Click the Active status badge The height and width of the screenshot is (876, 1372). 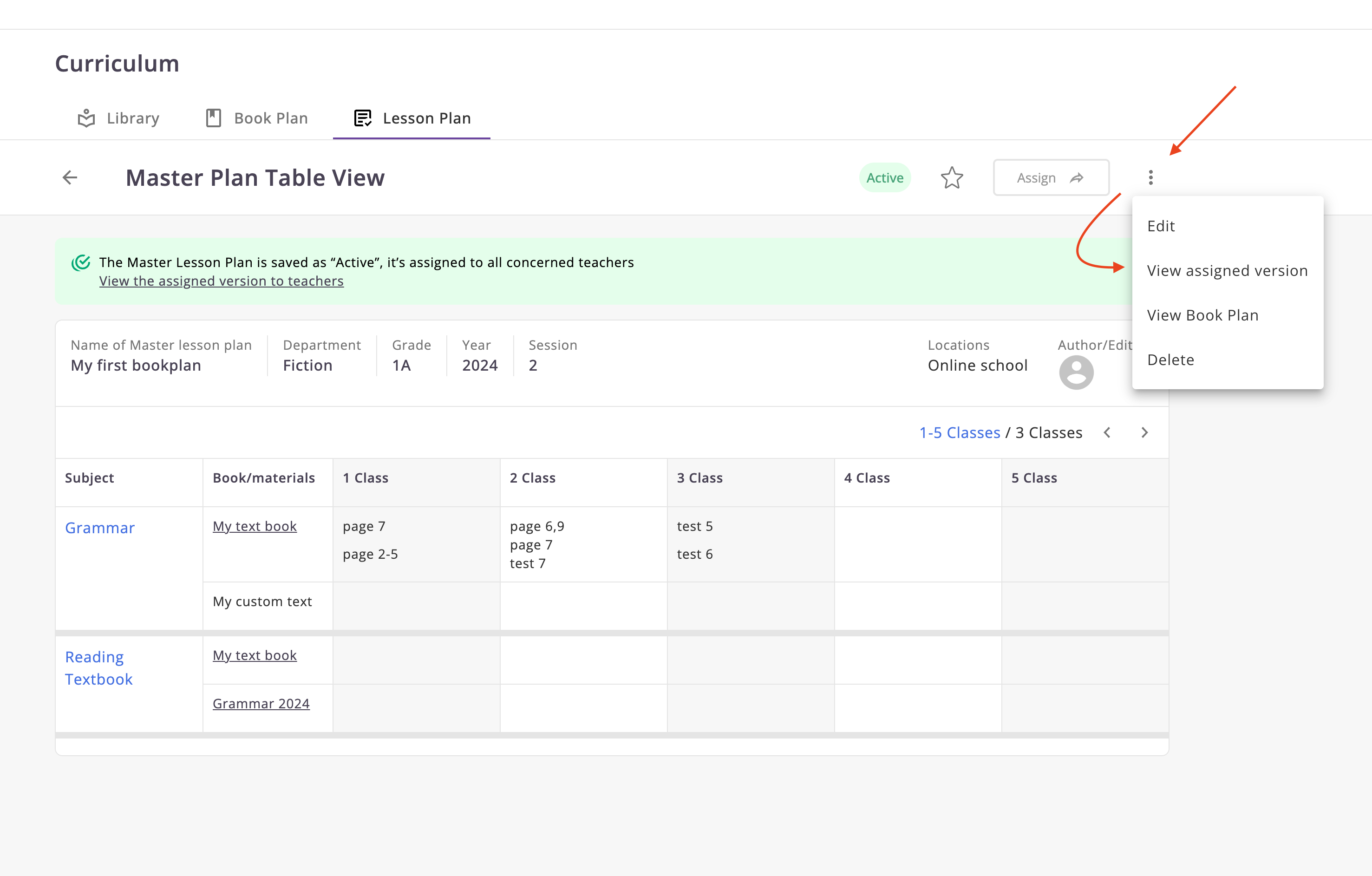click(884, 178)
